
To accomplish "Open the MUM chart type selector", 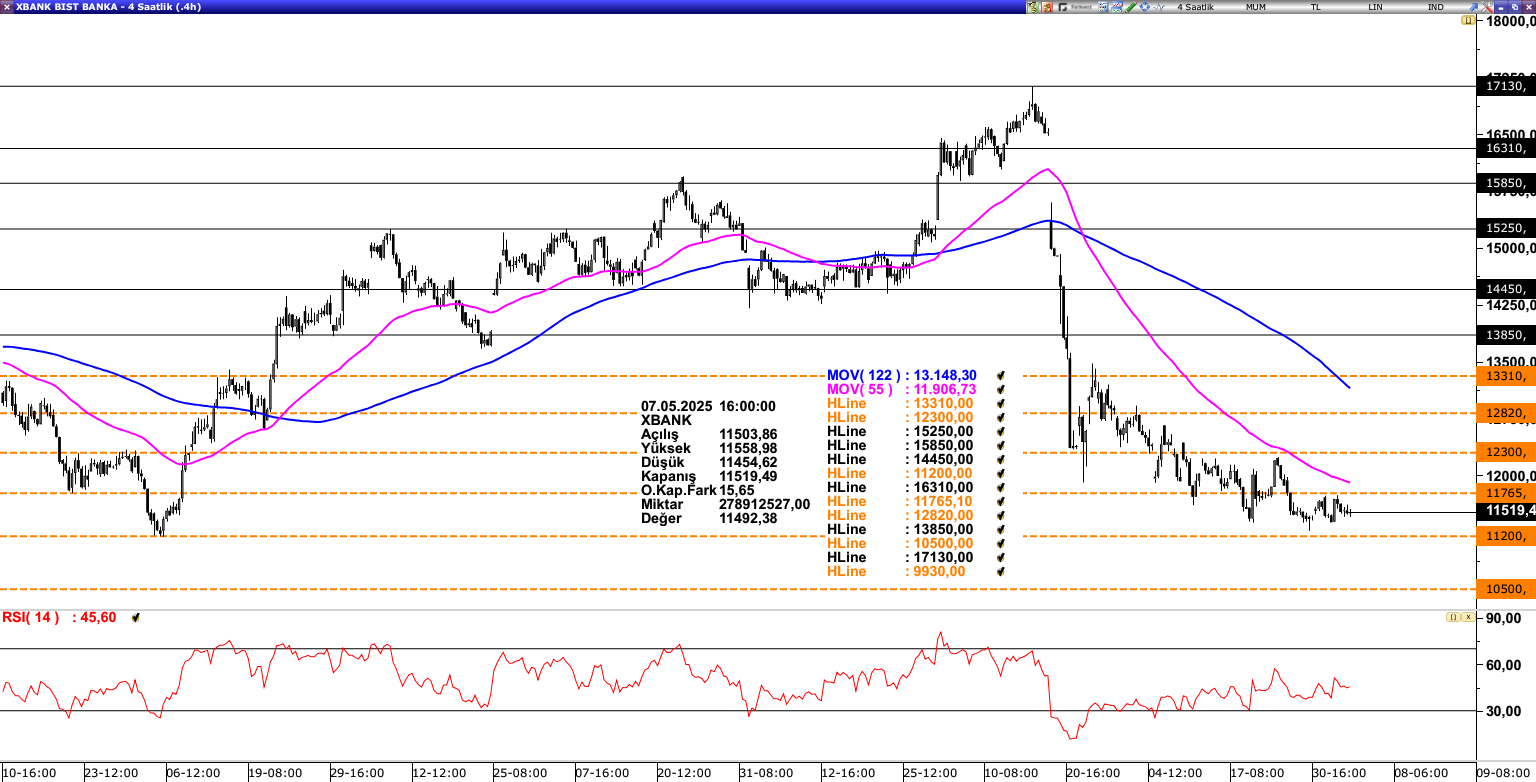I will click(1255, 7).
